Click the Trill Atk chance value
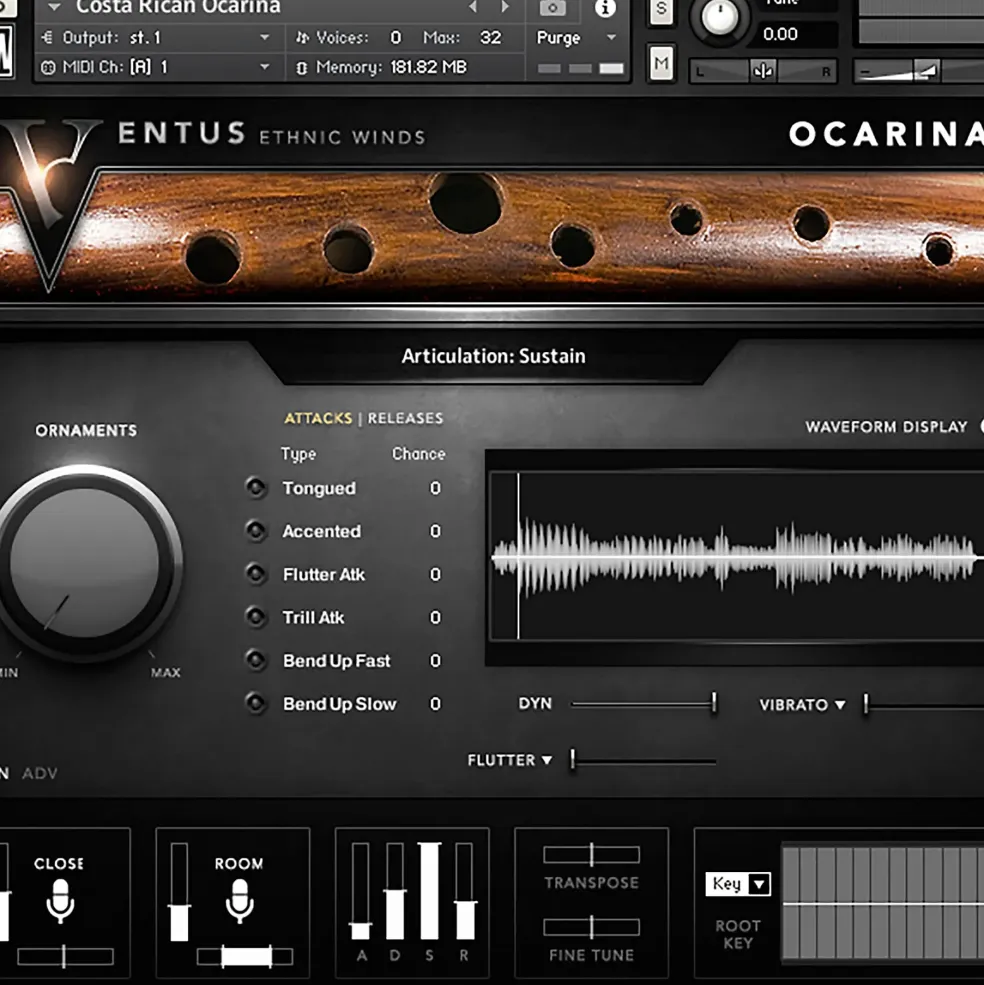 pos(435,618)
